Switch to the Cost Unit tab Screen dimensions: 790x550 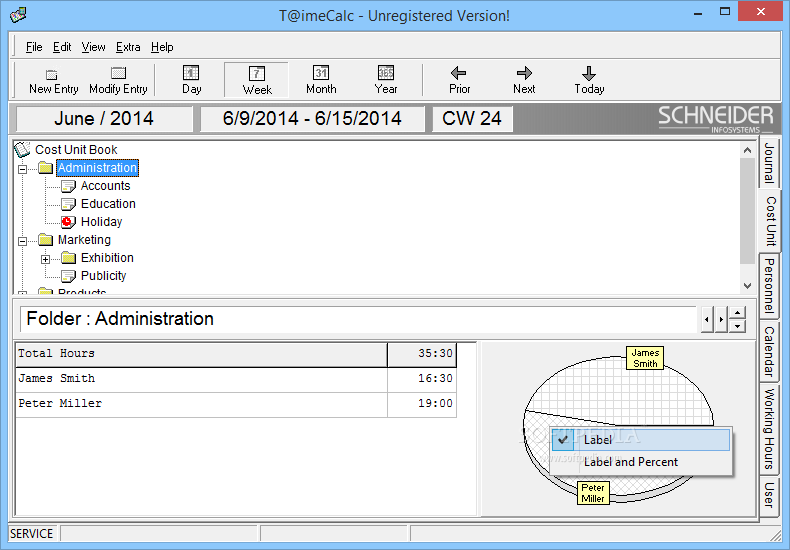pyautogui.click(x=770, y=221)
